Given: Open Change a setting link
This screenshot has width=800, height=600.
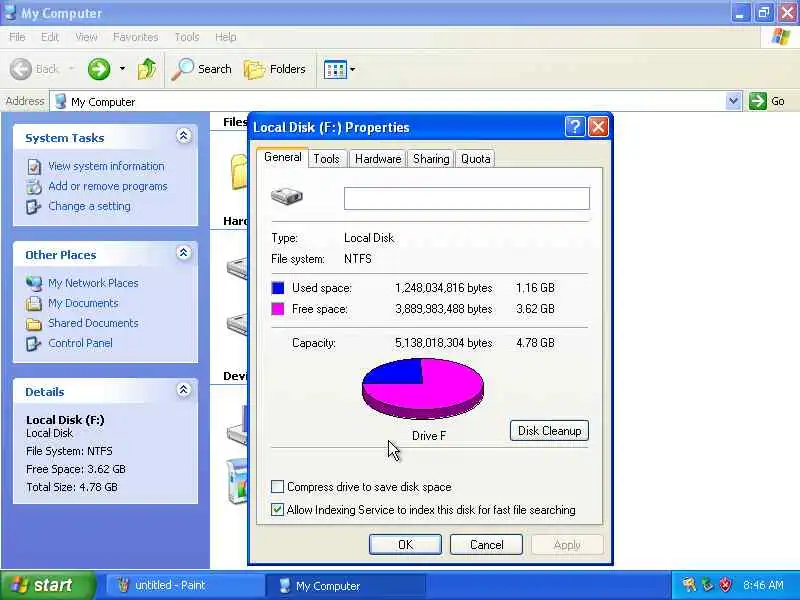Looking at the screenshot, I should coord(89,206).
